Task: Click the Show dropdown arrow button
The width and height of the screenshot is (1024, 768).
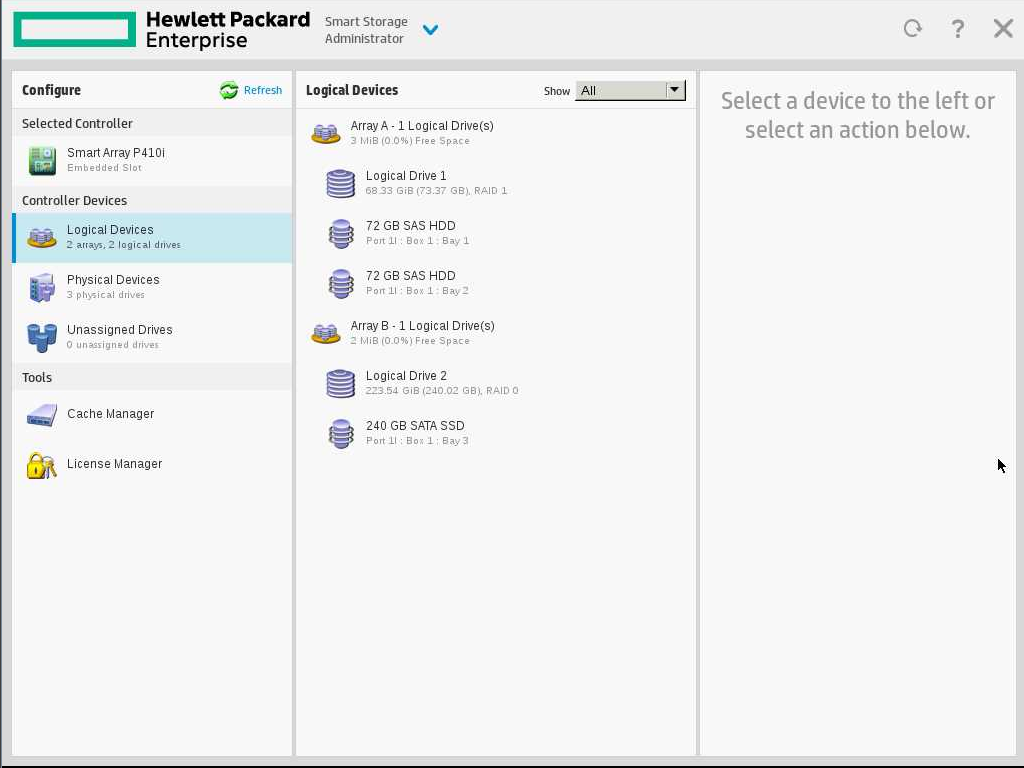Action: tap(675, 90)
